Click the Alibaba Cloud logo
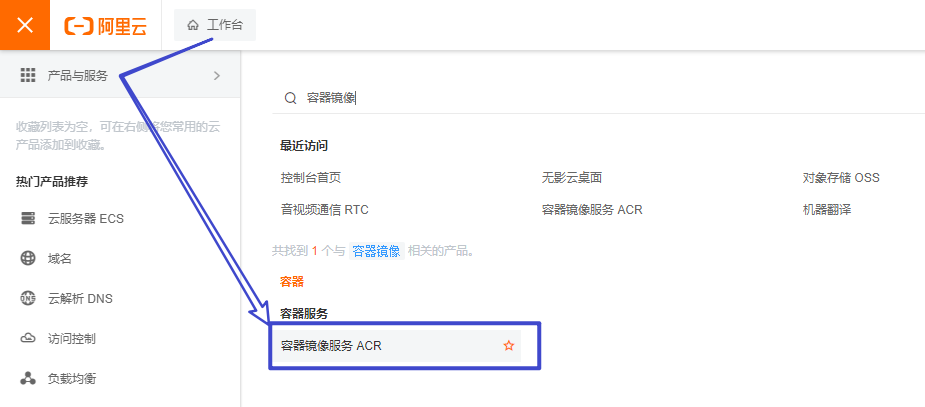This screenshot has height=407, width=925. coord(105,26)
